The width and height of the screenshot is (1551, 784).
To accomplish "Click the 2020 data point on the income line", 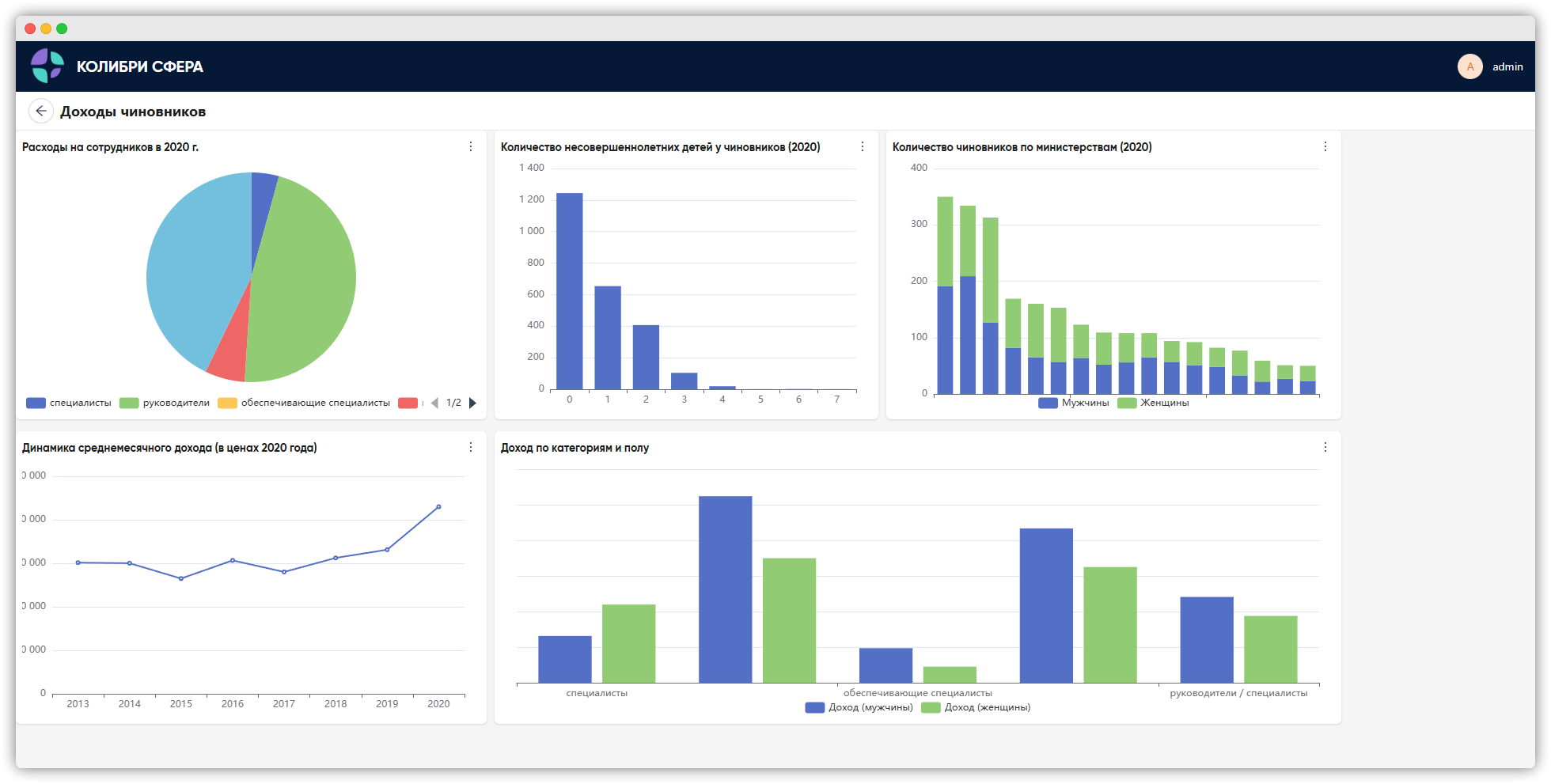I will [x=438, y=507].
